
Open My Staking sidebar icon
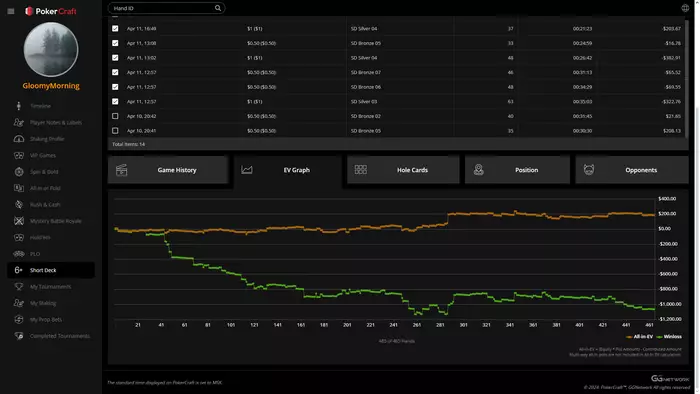click(19, 303)
